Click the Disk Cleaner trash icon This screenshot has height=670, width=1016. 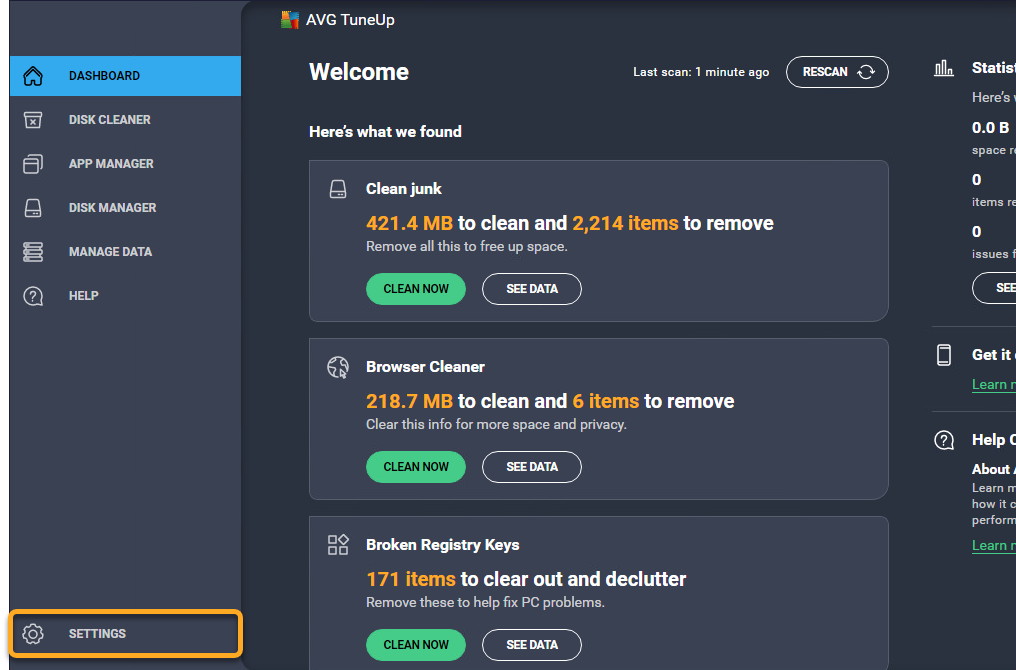[33, 120]
